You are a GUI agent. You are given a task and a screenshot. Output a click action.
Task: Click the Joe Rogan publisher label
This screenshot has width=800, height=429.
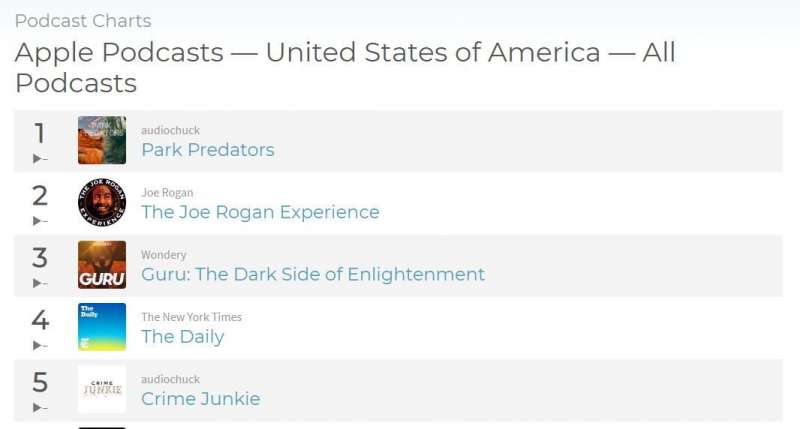167,193
